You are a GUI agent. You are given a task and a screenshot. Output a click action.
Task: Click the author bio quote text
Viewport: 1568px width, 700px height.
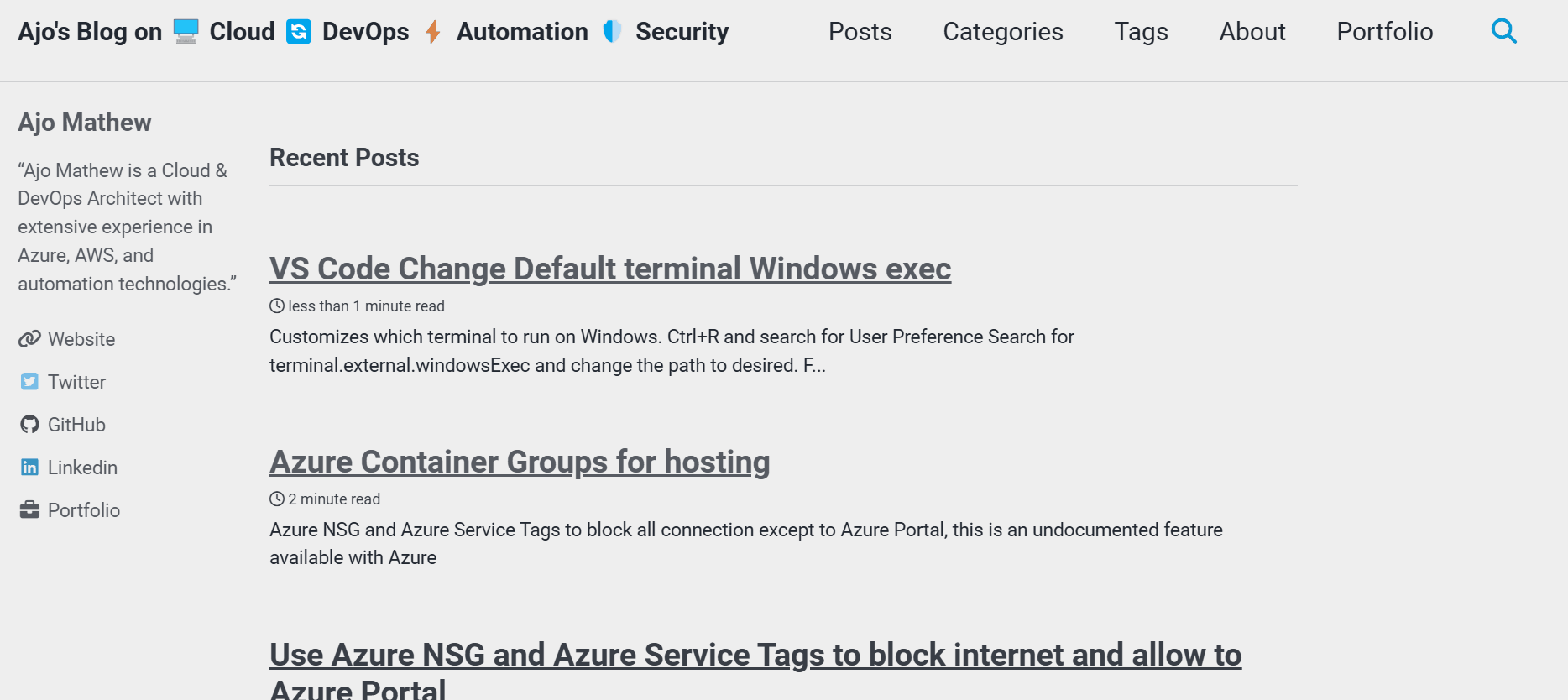pos(127,227)
